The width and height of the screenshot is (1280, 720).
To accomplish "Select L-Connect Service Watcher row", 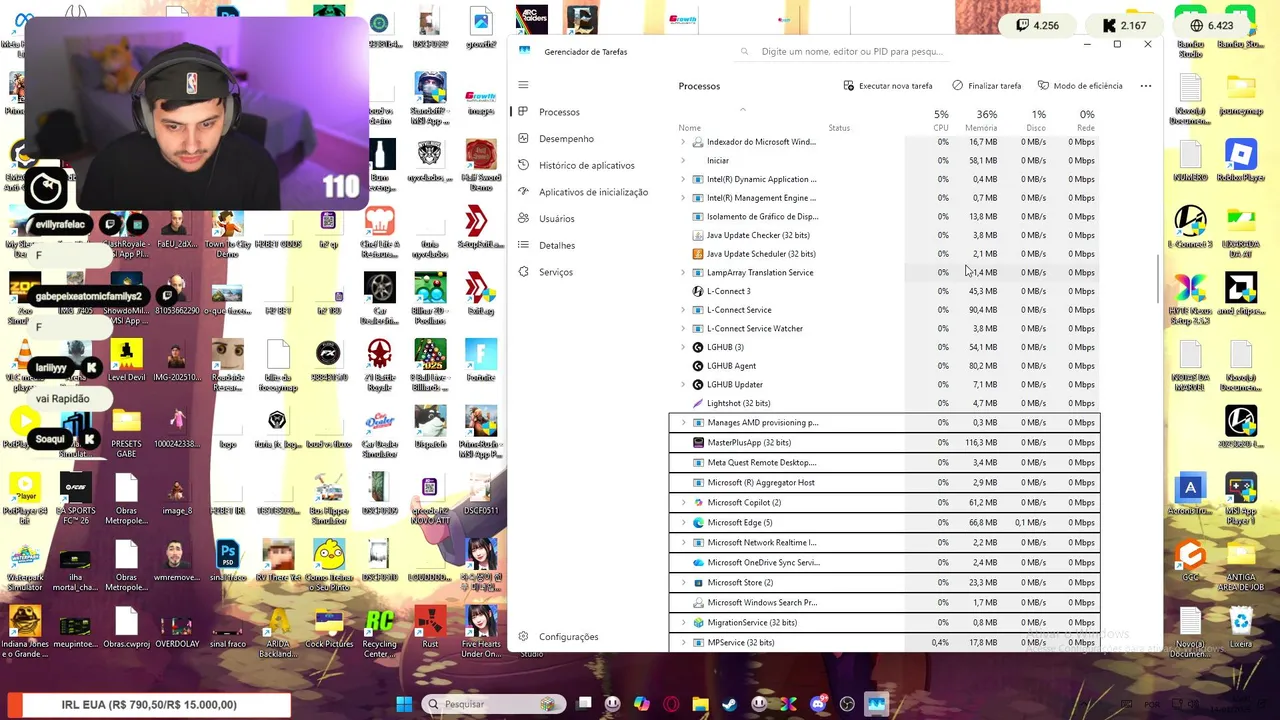I will 885,328.
